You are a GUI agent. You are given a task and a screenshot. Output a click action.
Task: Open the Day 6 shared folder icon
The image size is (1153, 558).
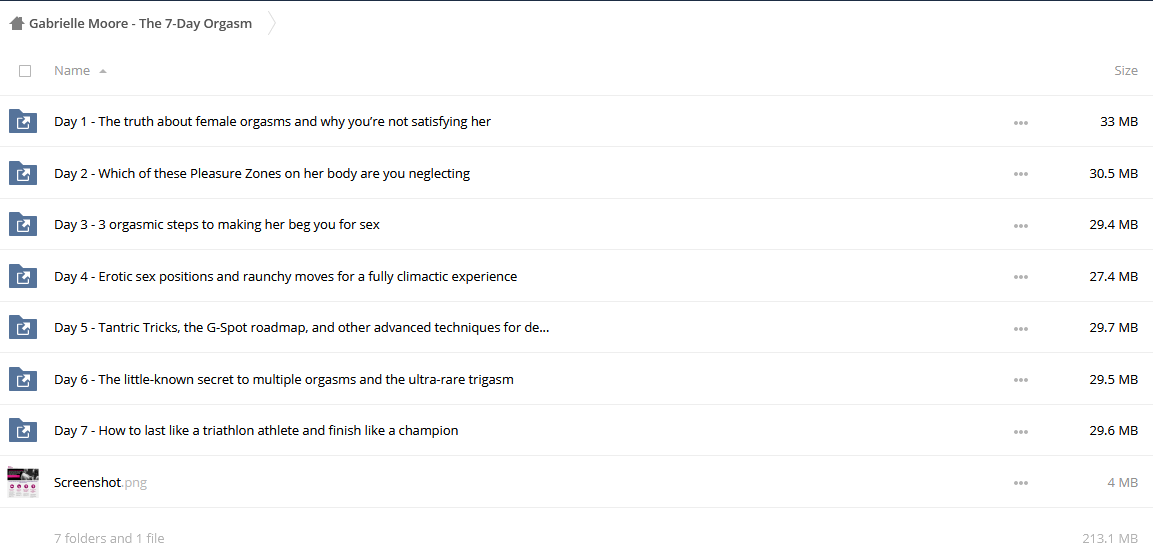click(23, 379)
